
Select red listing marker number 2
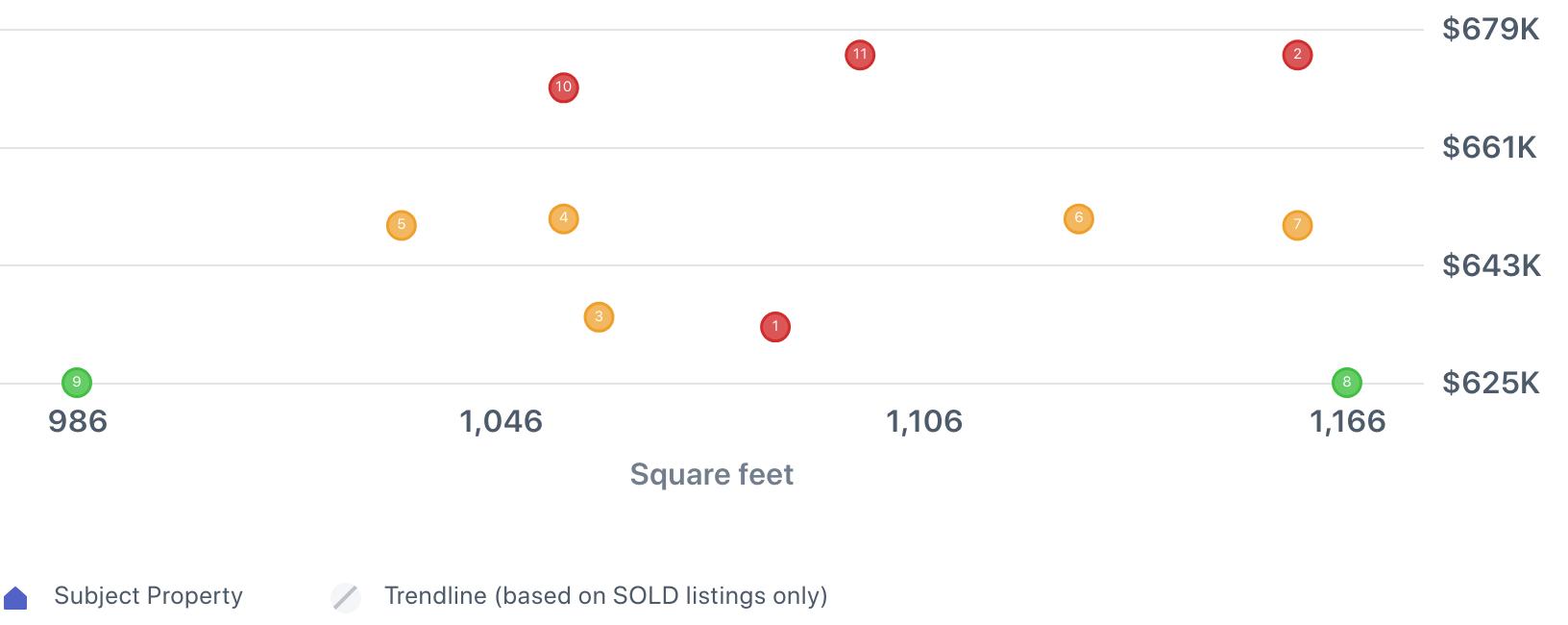click(1297, 55)
